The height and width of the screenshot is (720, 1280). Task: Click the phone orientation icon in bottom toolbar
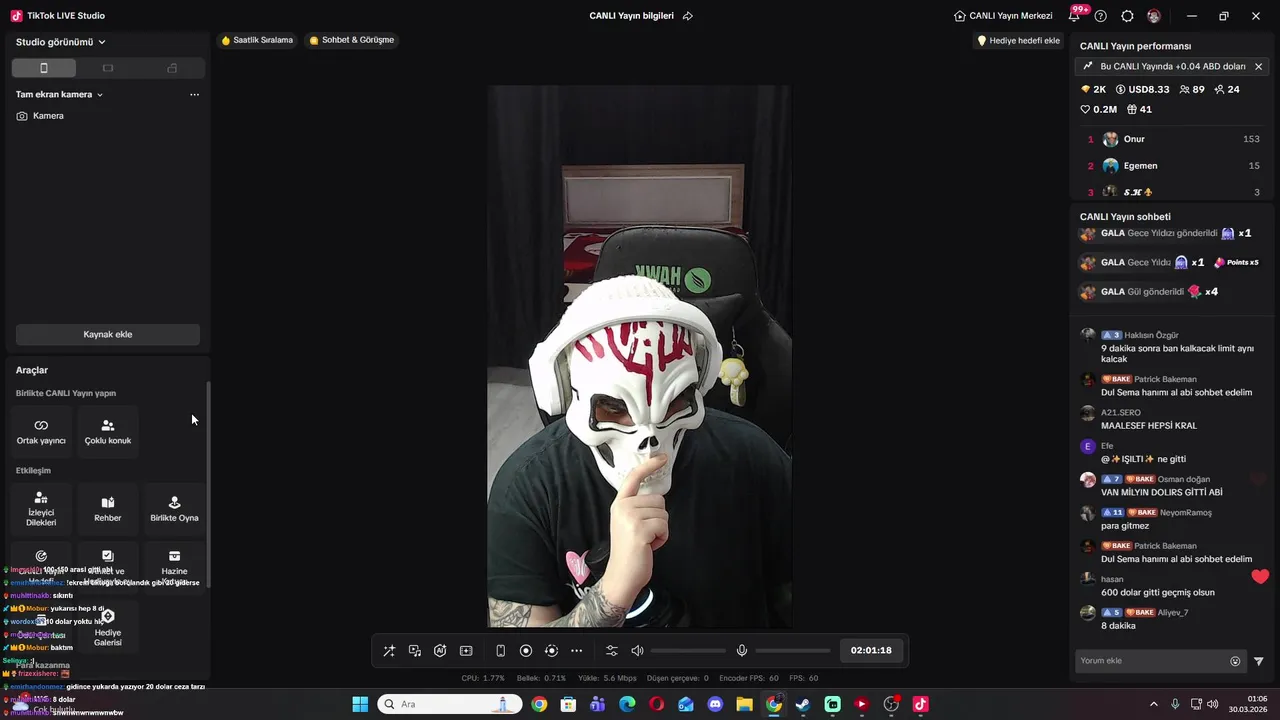pyautogui.click(x=500, y=651)
